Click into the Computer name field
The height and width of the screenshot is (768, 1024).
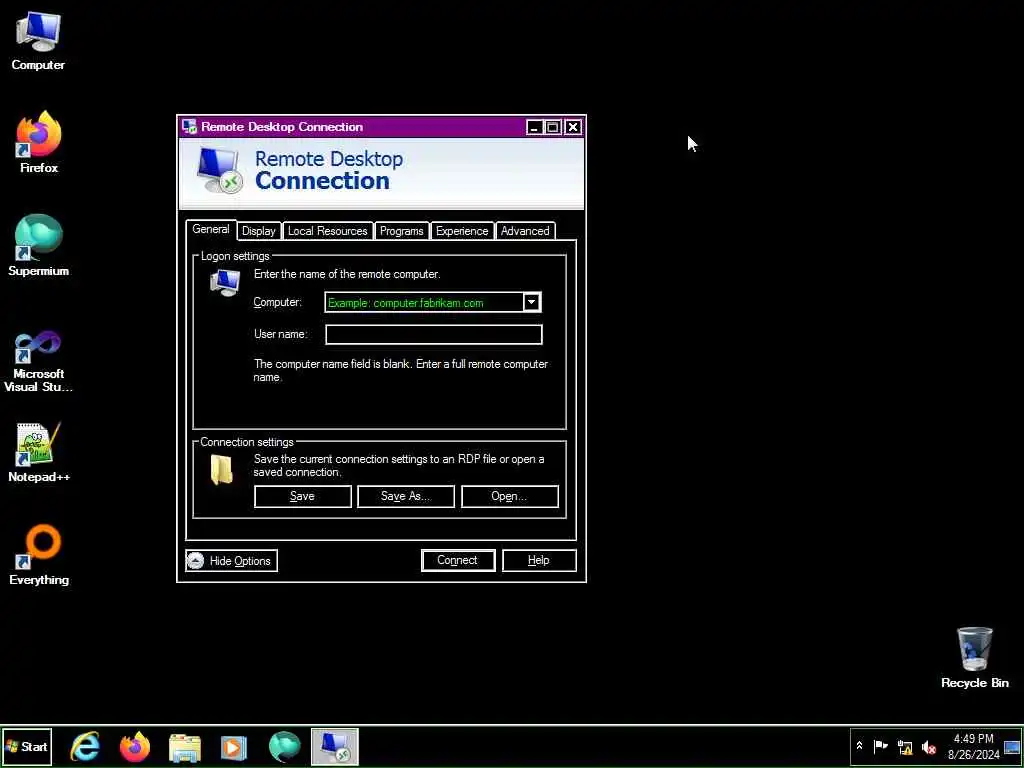click(424, 302)
